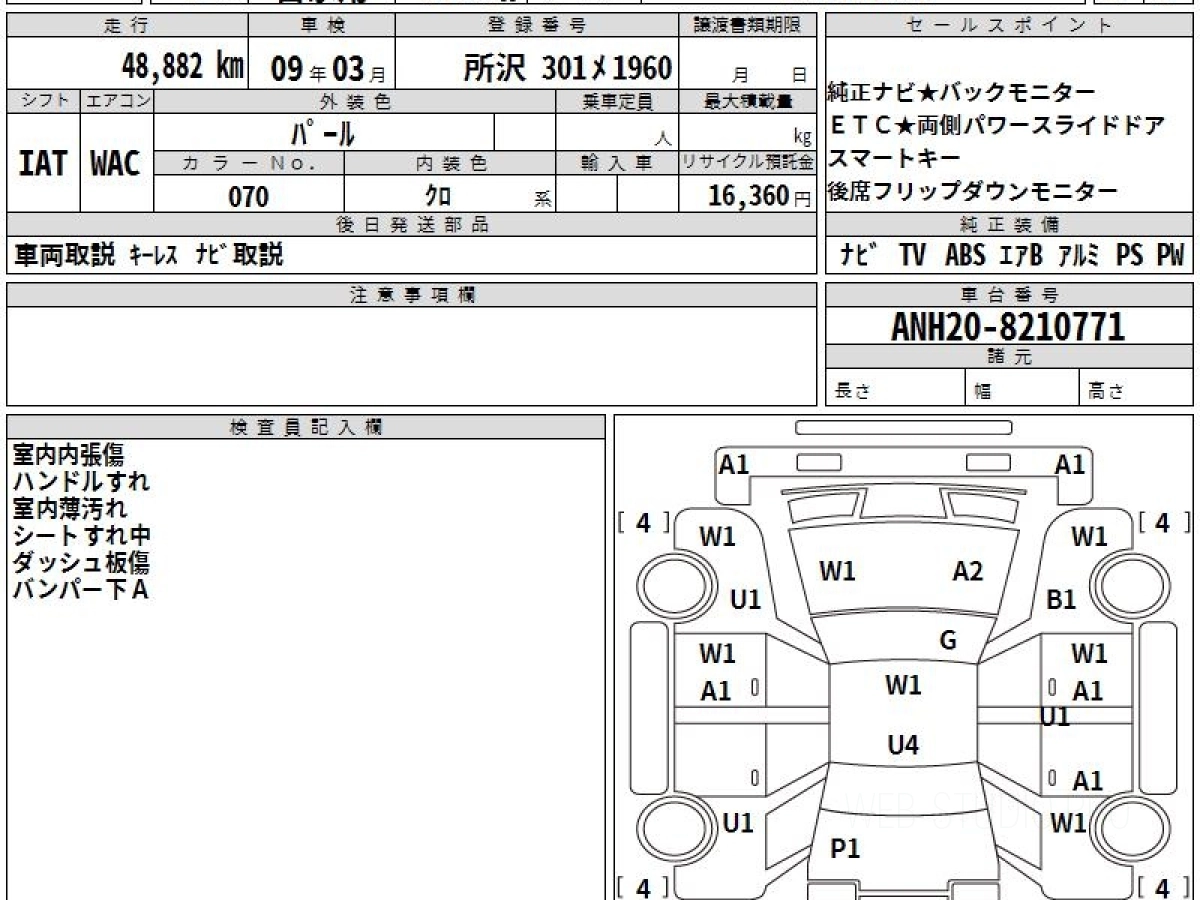Click the 室内内張傷 inspector note
1200x900 pixels.
point(68,454)
